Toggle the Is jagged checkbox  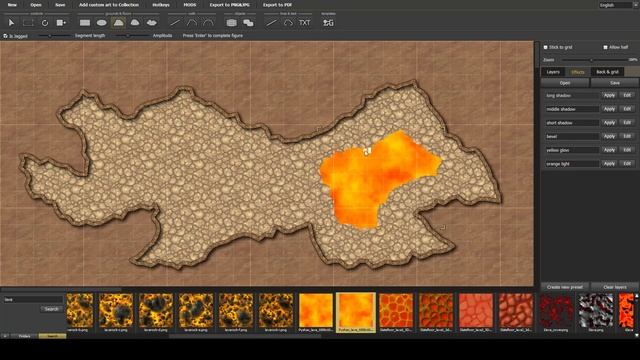(x=5, y=36)
